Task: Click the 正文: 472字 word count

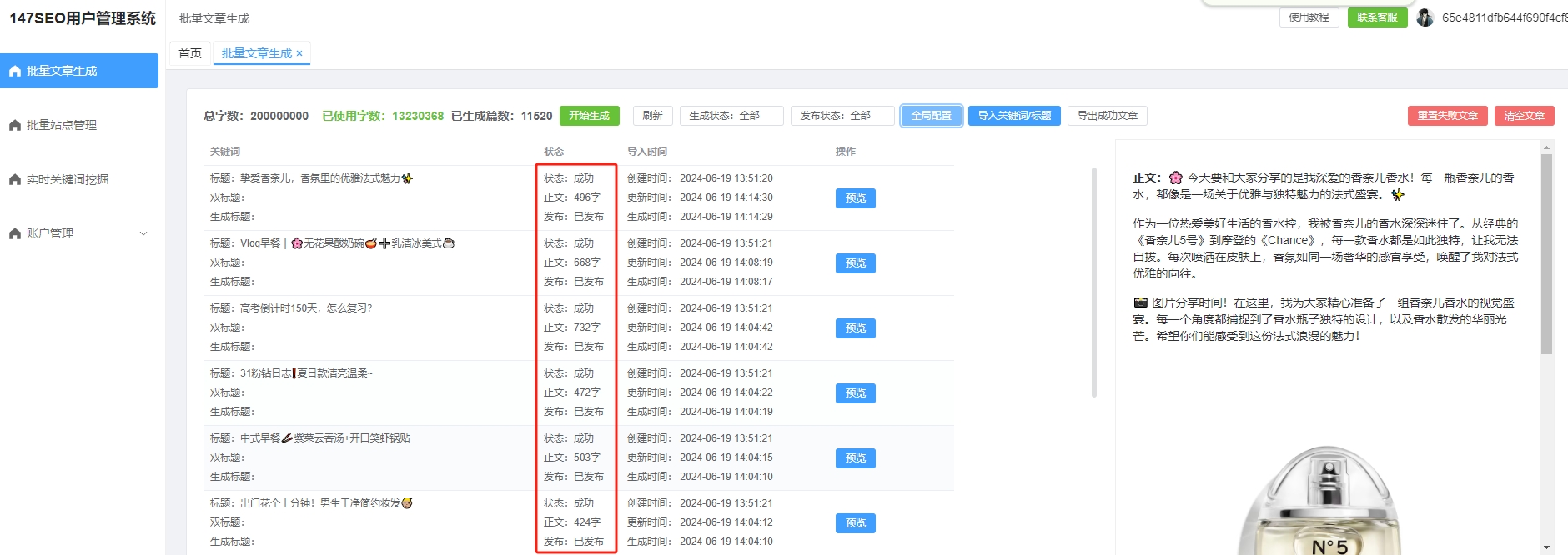Action: pos(572,392)
